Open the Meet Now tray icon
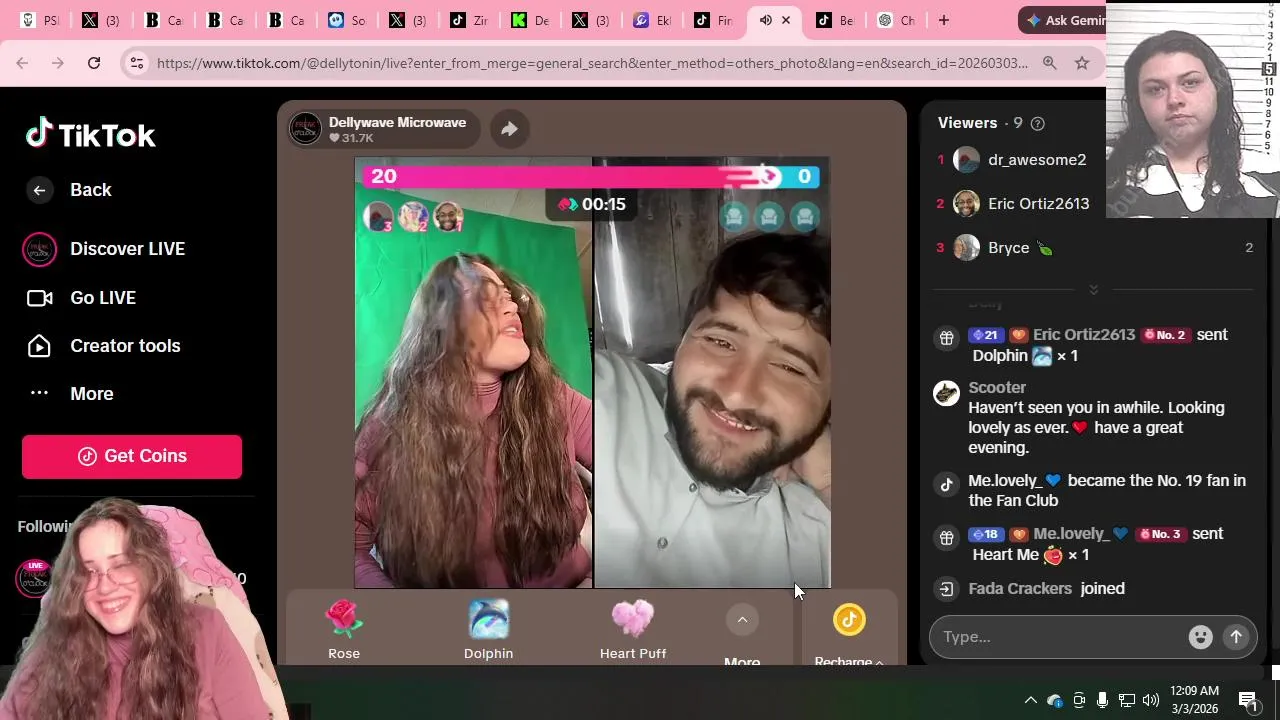 point(1079,700)
